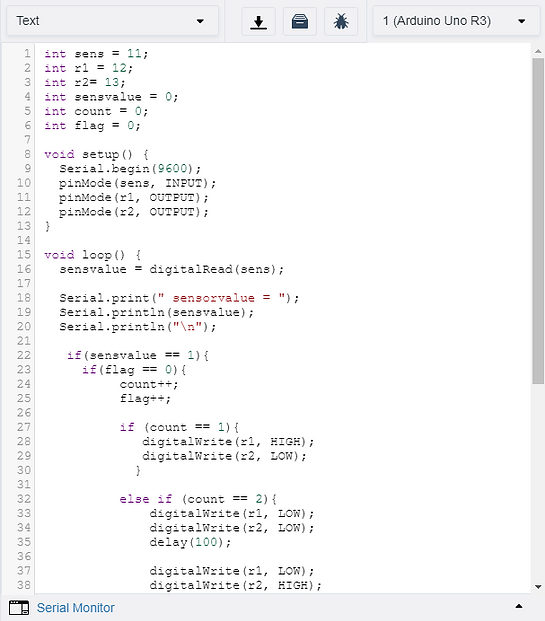Open the Libraries box icon
This screenshot has height=621, width=545.
pyautogui.click(x=300, y=21)
